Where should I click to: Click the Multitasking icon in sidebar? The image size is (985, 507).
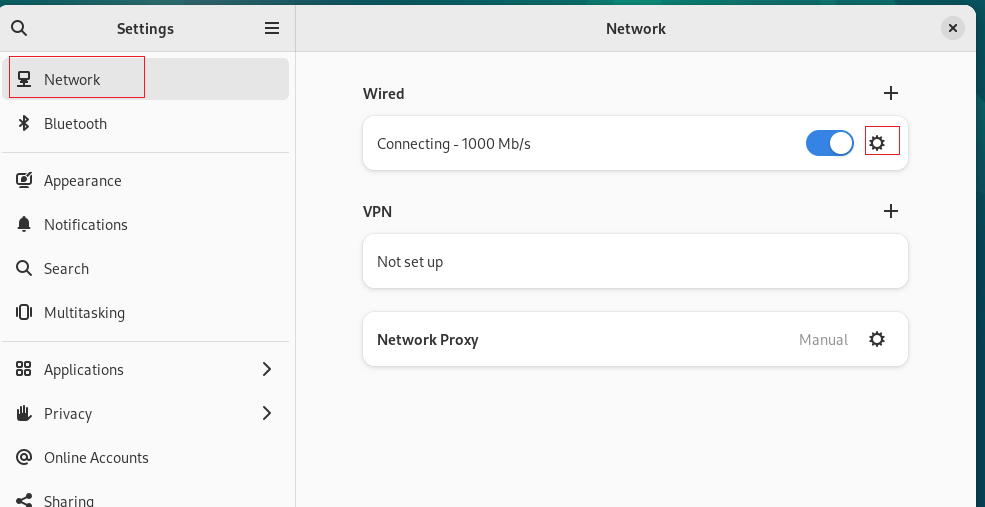pos(24,312)
